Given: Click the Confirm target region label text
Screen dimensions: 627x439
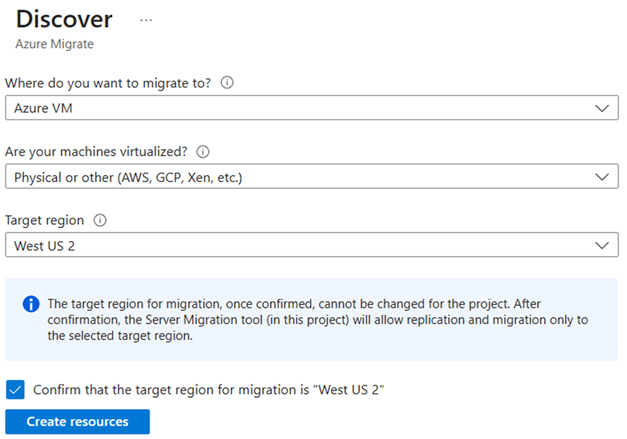Looking at the screenshot, I should (x=209, y=390).
